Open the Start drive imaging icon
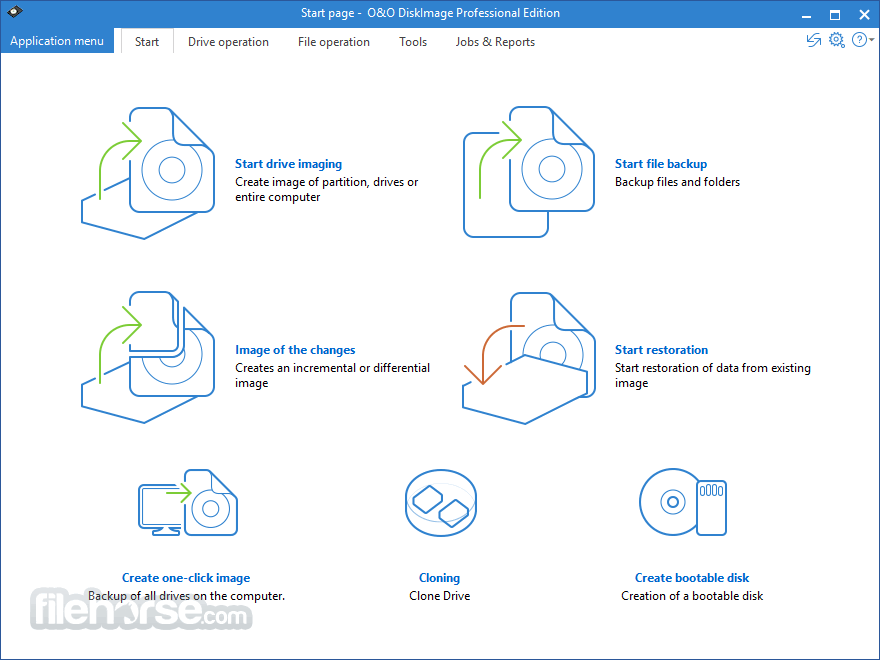The height and width of the screenshot is (660, 880). click(x=148, y=170)
